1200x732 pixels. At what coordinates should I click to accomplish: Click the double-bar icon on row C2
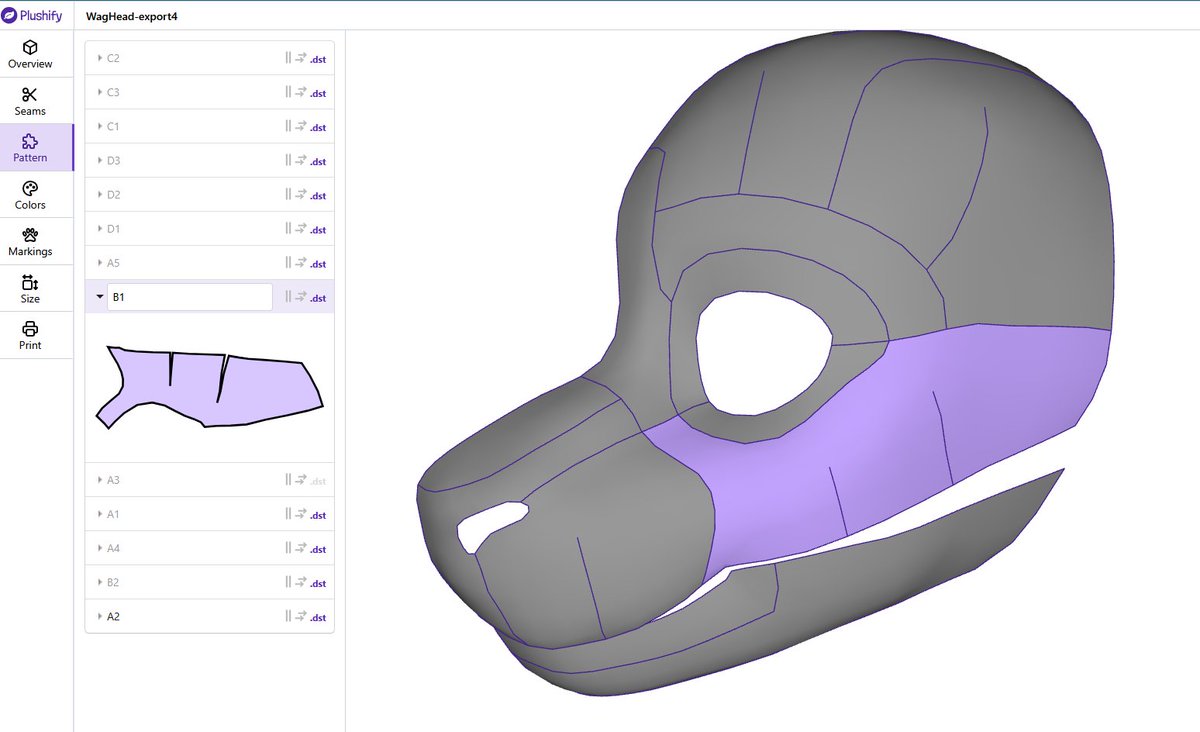[288, 58]
